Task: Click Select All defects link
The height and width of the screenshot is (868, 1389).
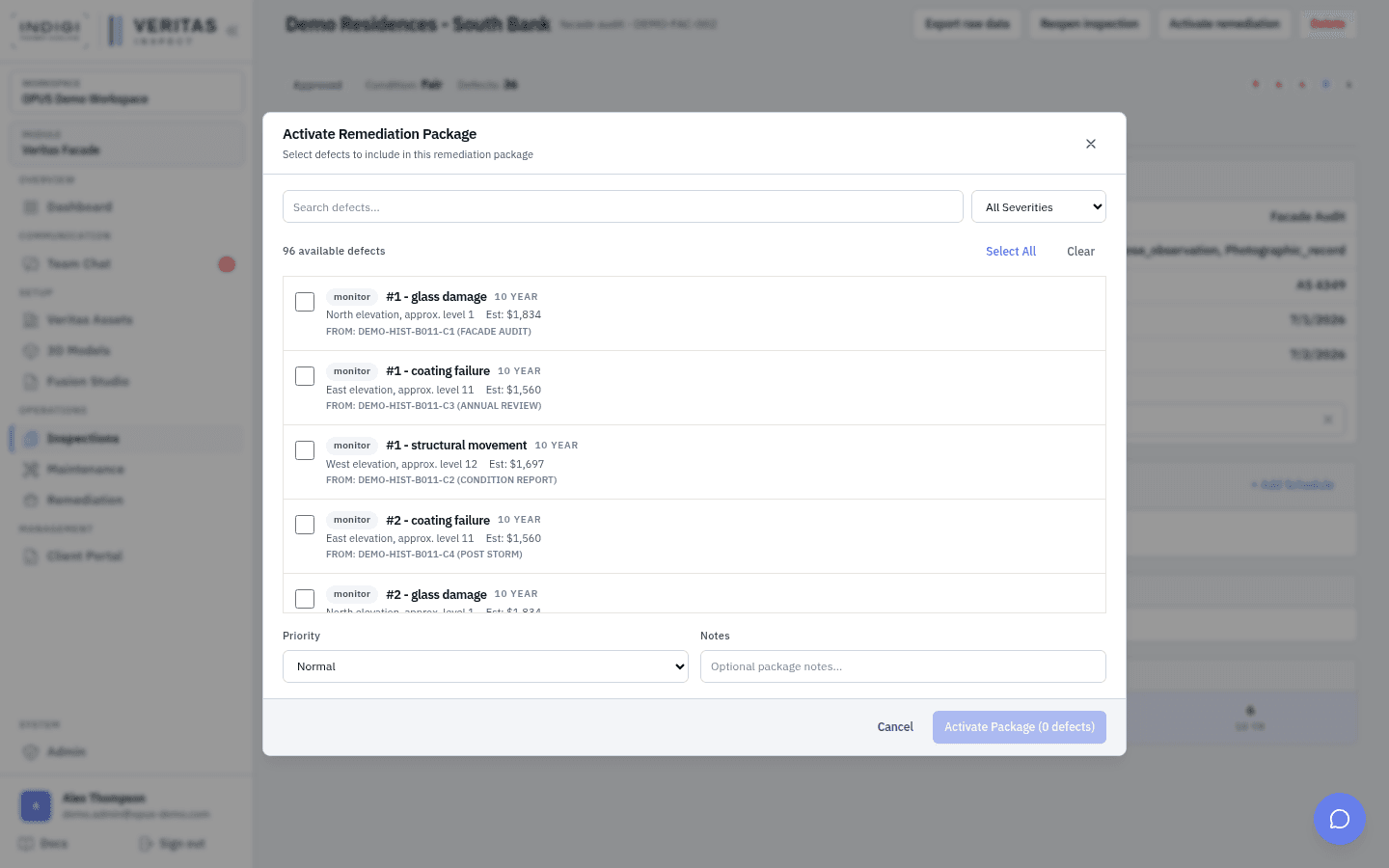Action: click(x=1011, y=251)
